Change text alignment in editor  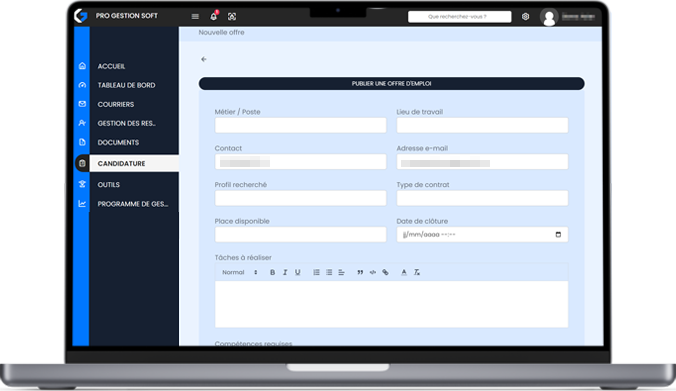[341, 272]
